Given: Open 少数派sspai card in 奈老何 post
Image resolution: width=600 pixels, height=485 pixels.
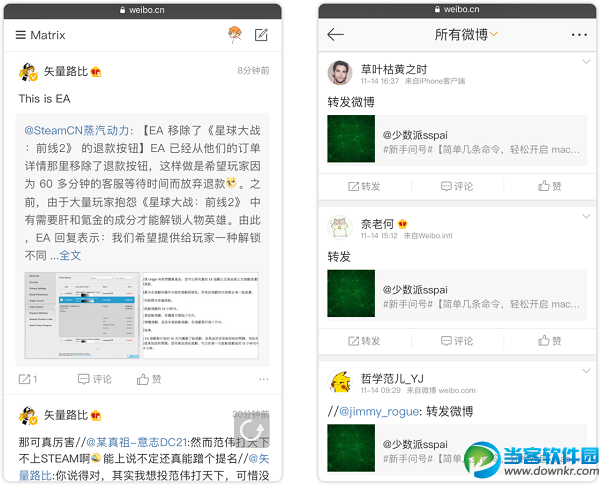Looking at the screenshot, I should [457, 295].
